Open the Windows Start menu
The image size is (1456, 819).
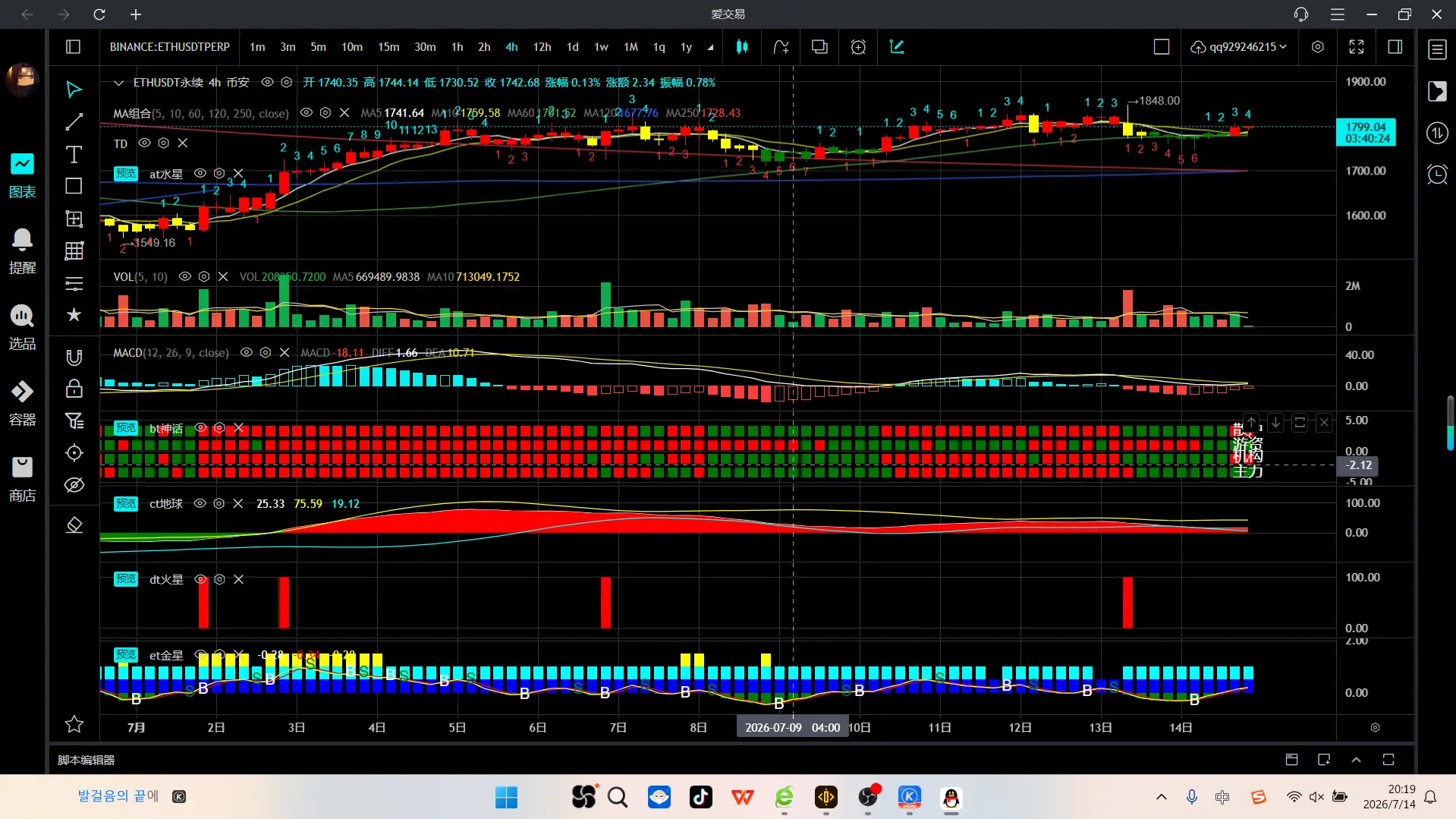point(506,797)
